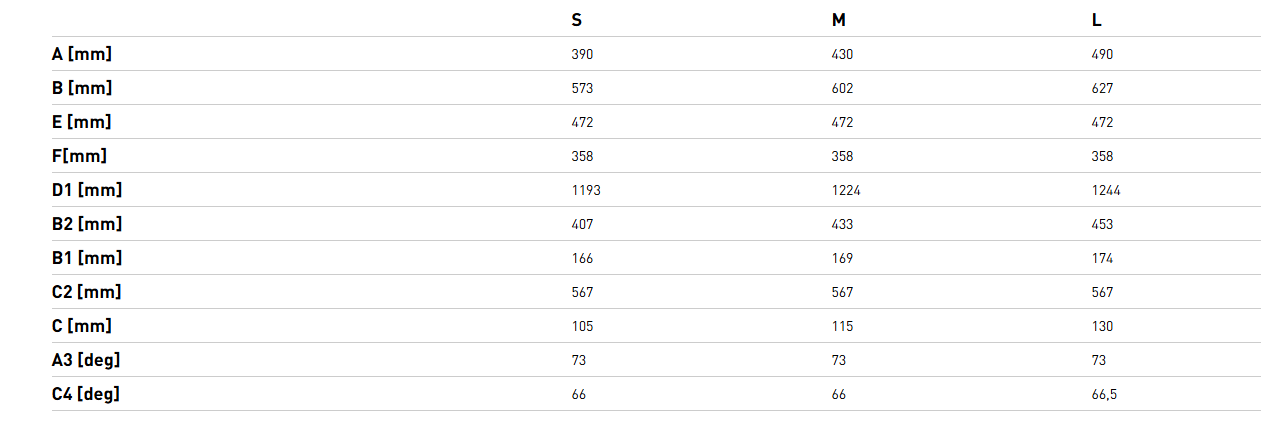This screenshot has height=430, width=1261.
Task: Select the B [mm] row label
Action: [82, 88]
